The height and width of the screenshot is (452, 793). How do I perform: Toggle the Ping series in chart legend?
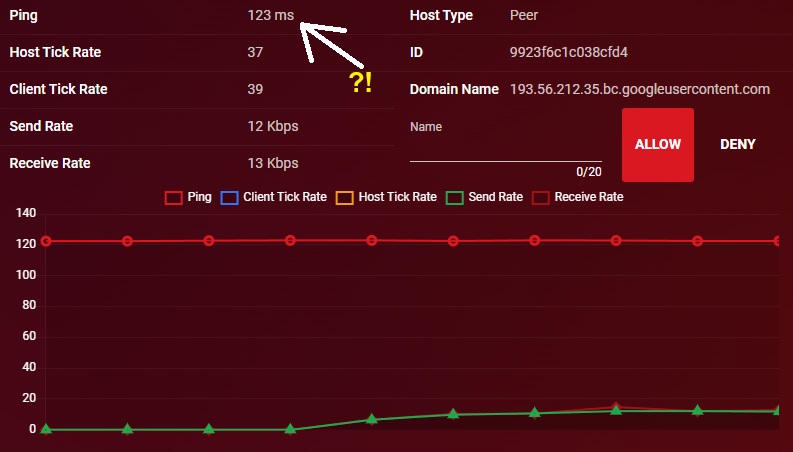coord(189,197)
